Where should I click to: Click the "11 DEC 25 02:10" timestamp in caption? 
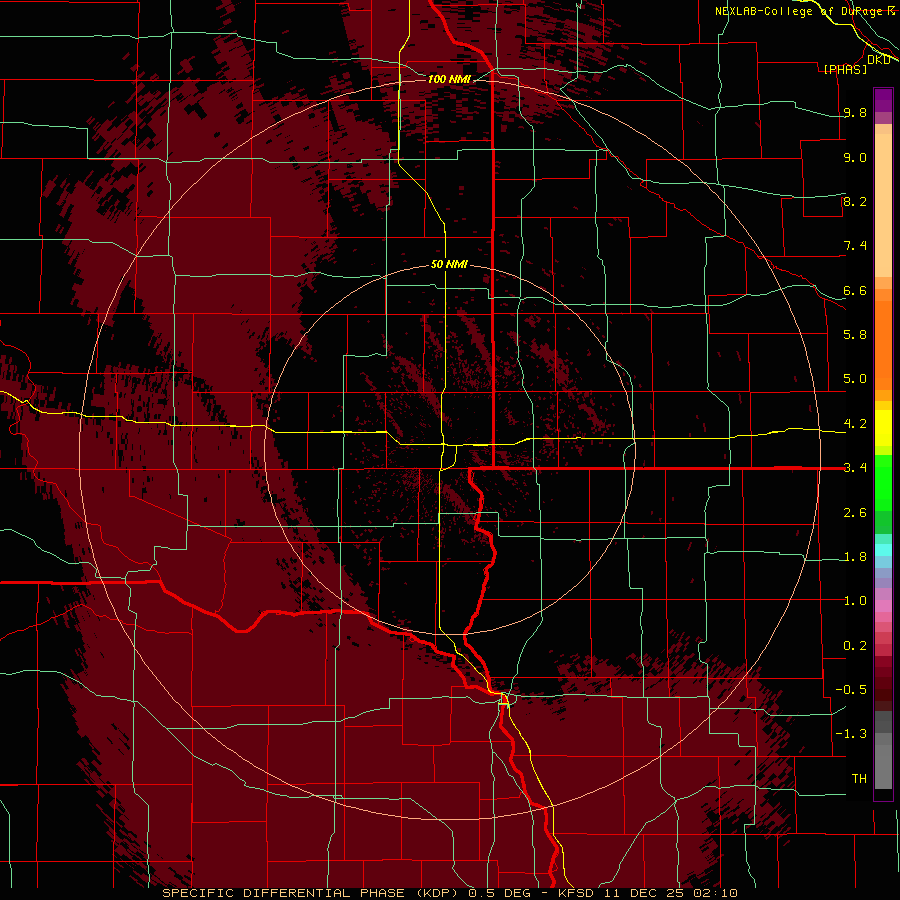[670, 893]
